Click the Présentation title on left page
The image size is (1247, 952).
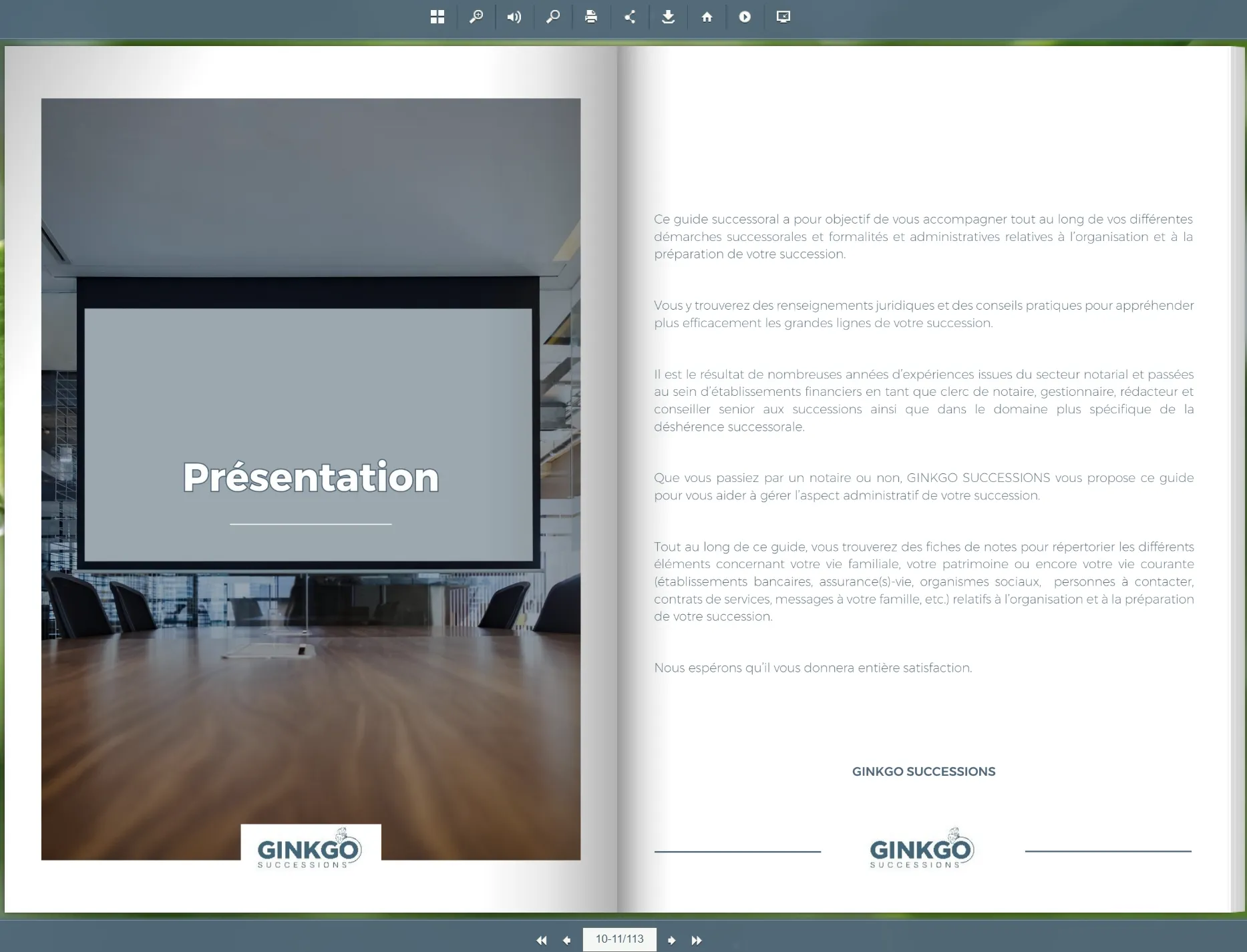pos(311,477)
